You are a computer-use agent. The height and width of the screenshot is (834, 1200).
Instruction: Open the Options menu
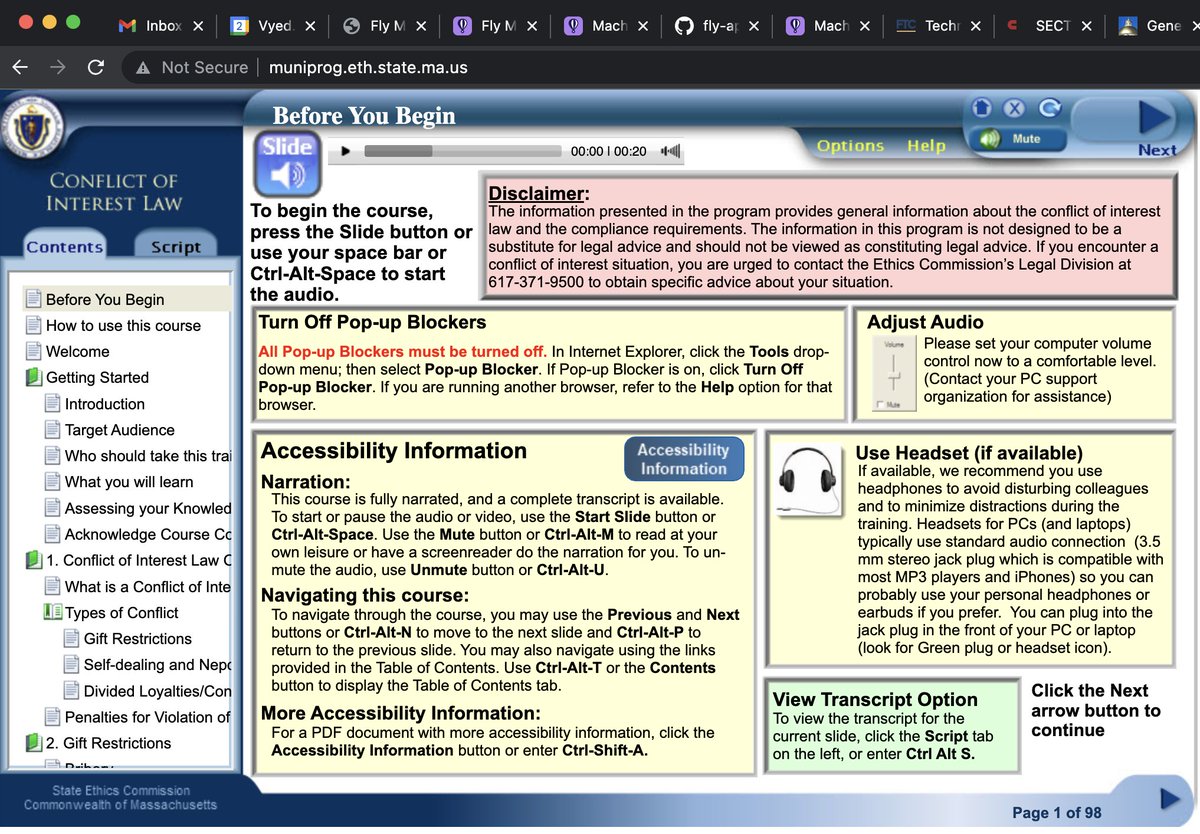click(850, 146)
